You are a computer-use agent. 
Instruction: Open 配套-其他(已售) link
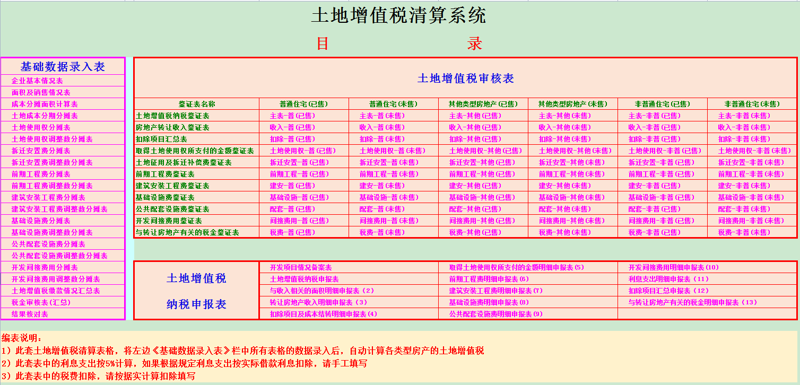pos(476,209)
